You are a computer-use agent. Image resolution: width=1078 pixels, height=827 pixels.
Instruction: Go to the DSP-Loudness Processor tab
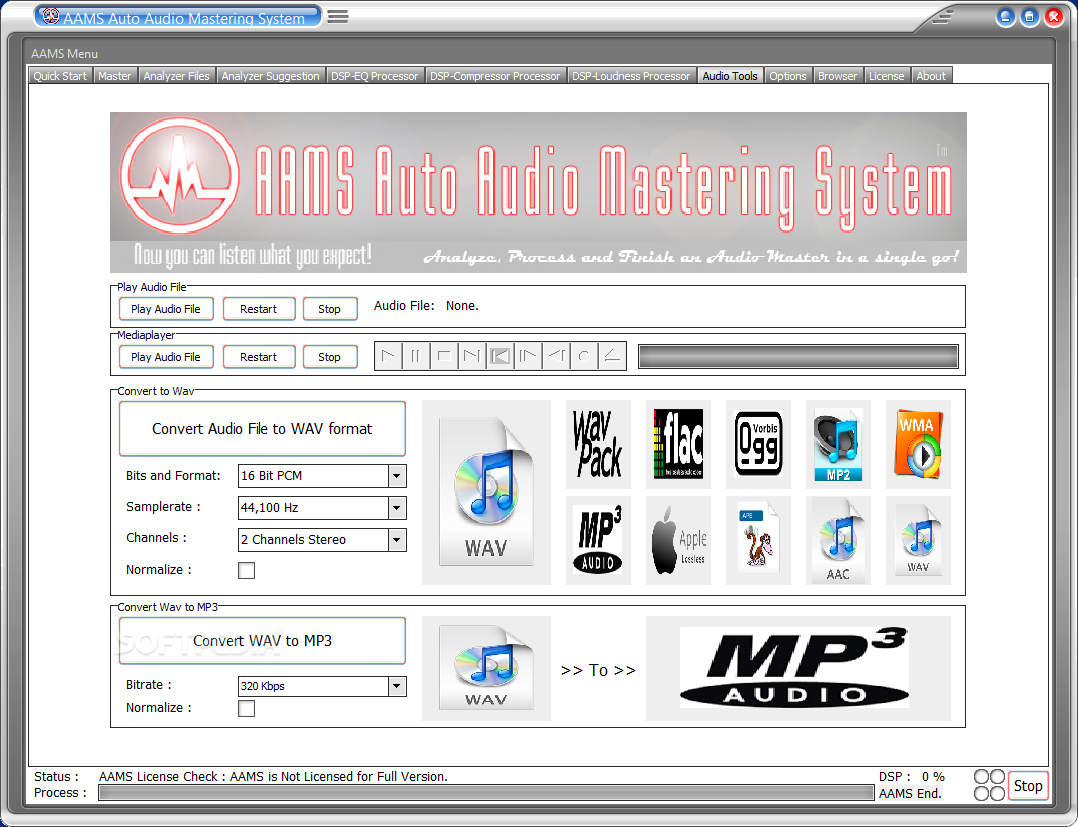631,76
